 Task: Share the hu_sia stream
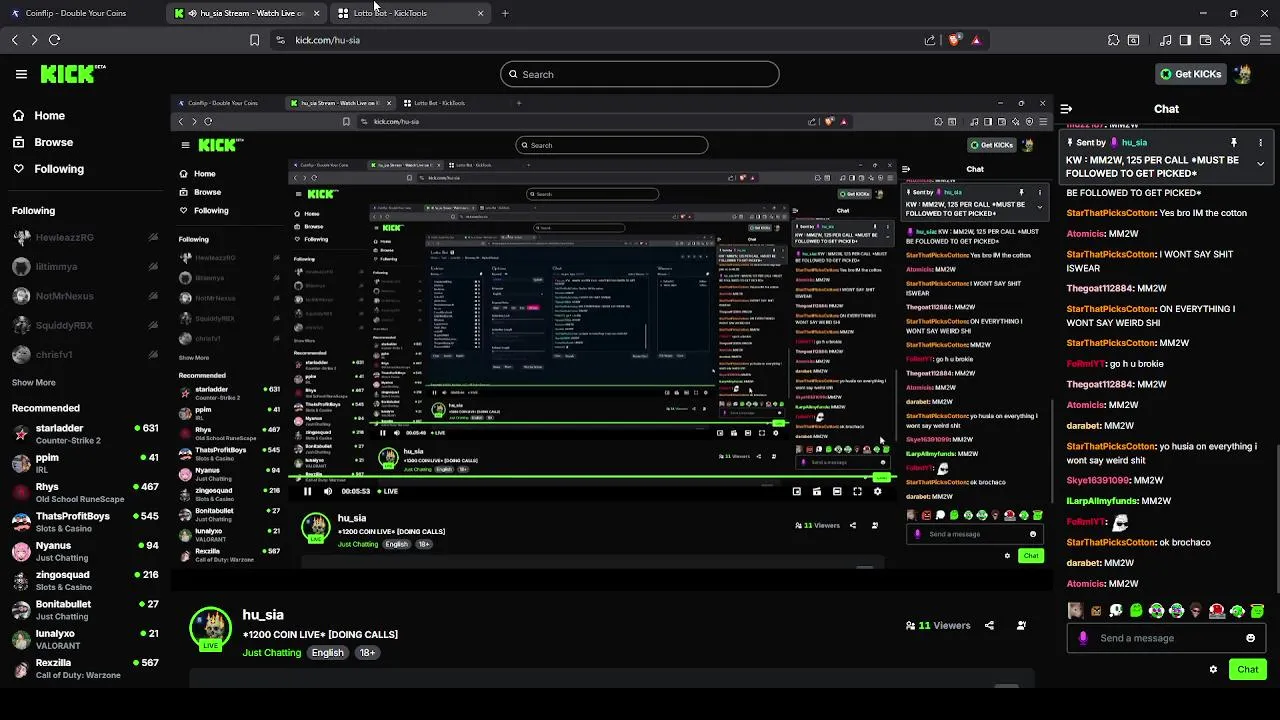(x=989, y=625)
